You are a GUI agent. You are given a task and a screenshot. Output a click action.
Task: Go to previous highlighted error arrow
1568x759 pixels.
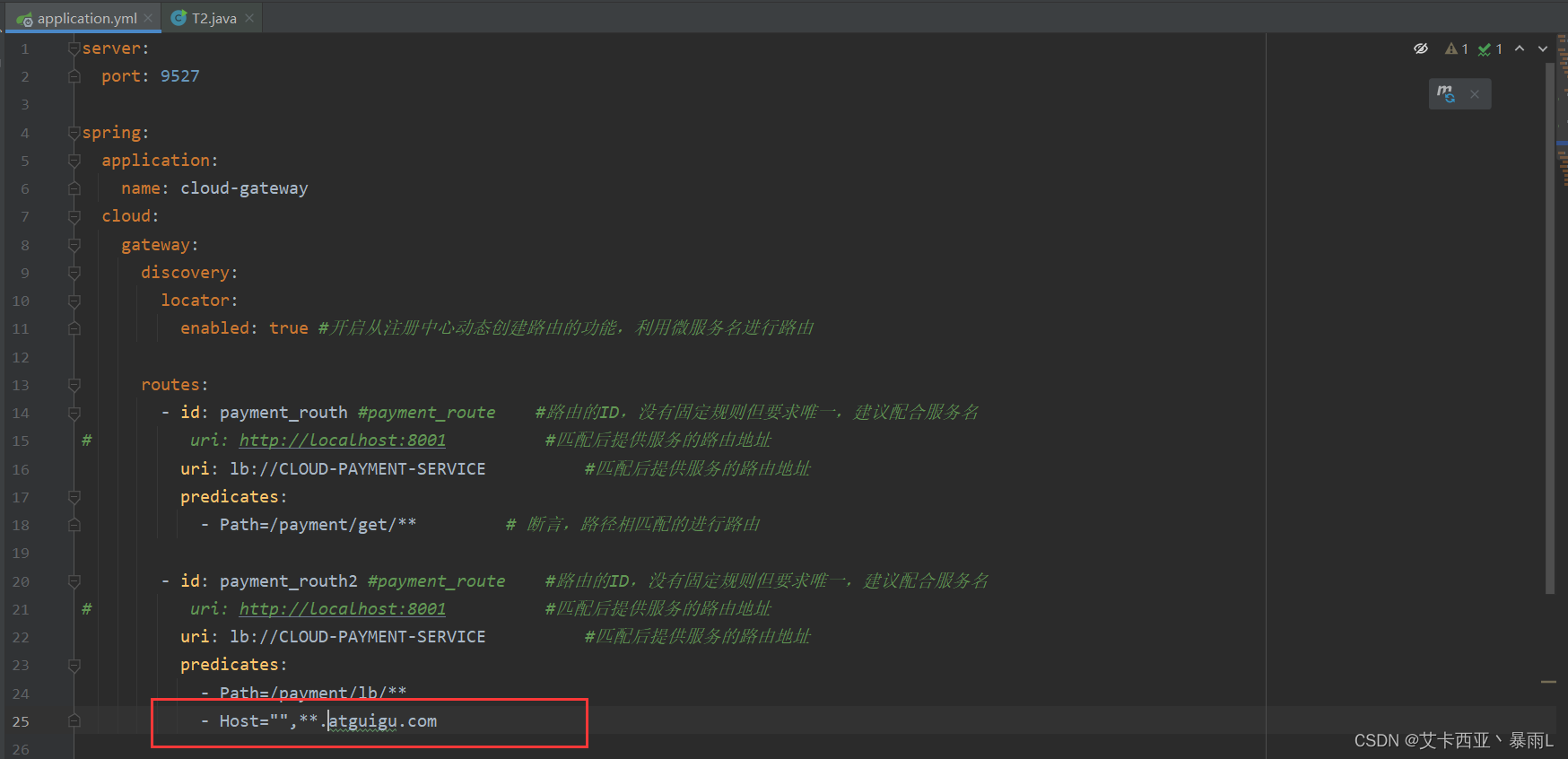[x=1520, y=48]
